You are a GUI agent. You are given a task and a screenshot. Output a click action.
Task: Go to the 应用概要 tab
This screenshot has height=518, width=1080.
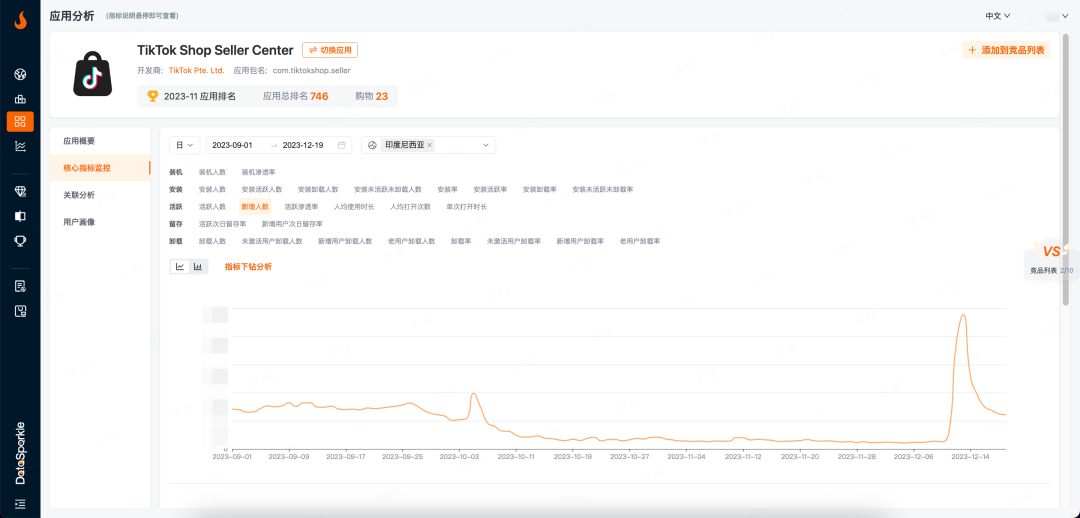point(79,141)
